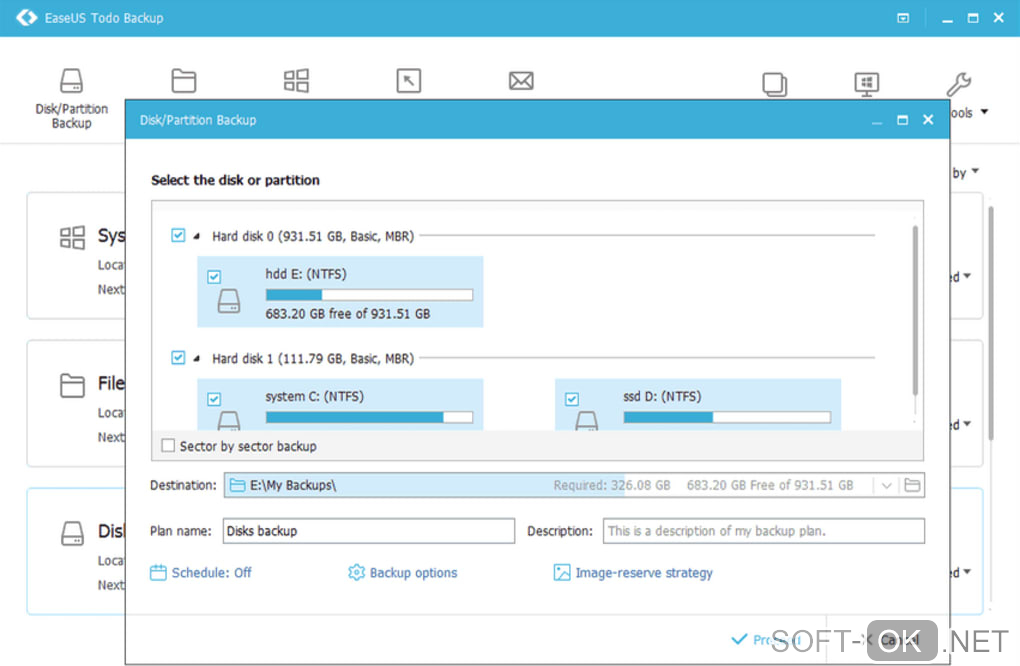Click the system C: drive icon
This screenshot has width=1020, height=666.
[228, 420]
